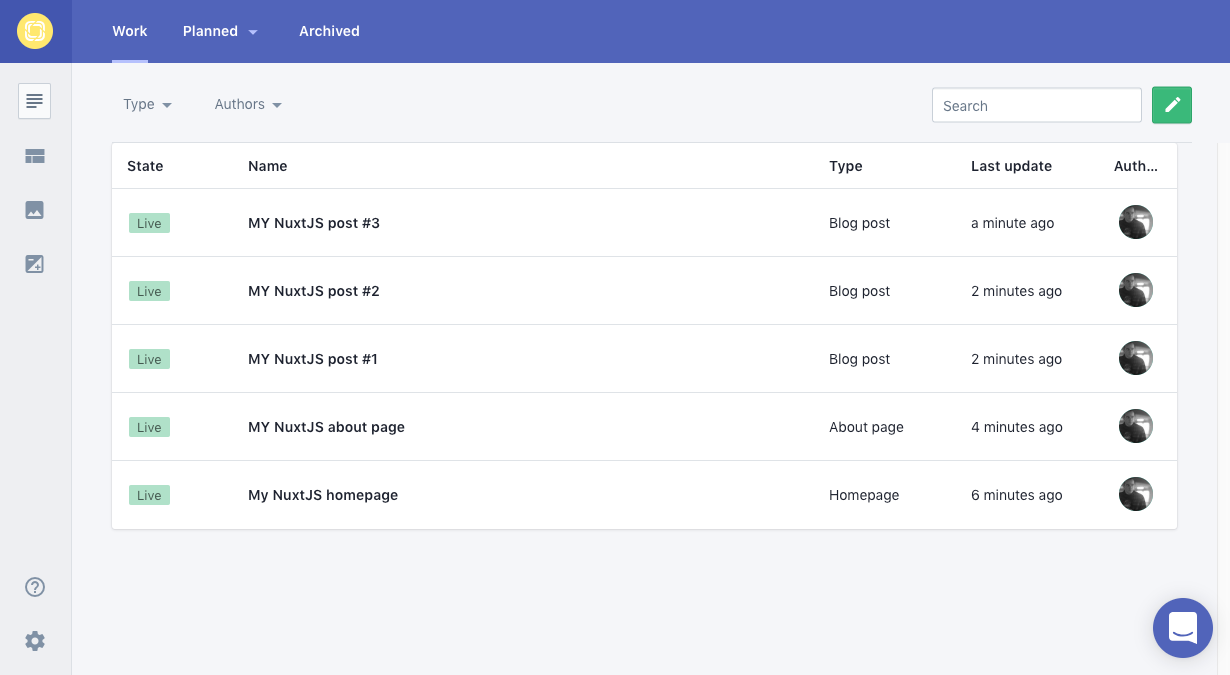The height and width of the screenshot is (675, 1230).
Task: Open the Documents sidebar icon
Action: click(35, 101)
